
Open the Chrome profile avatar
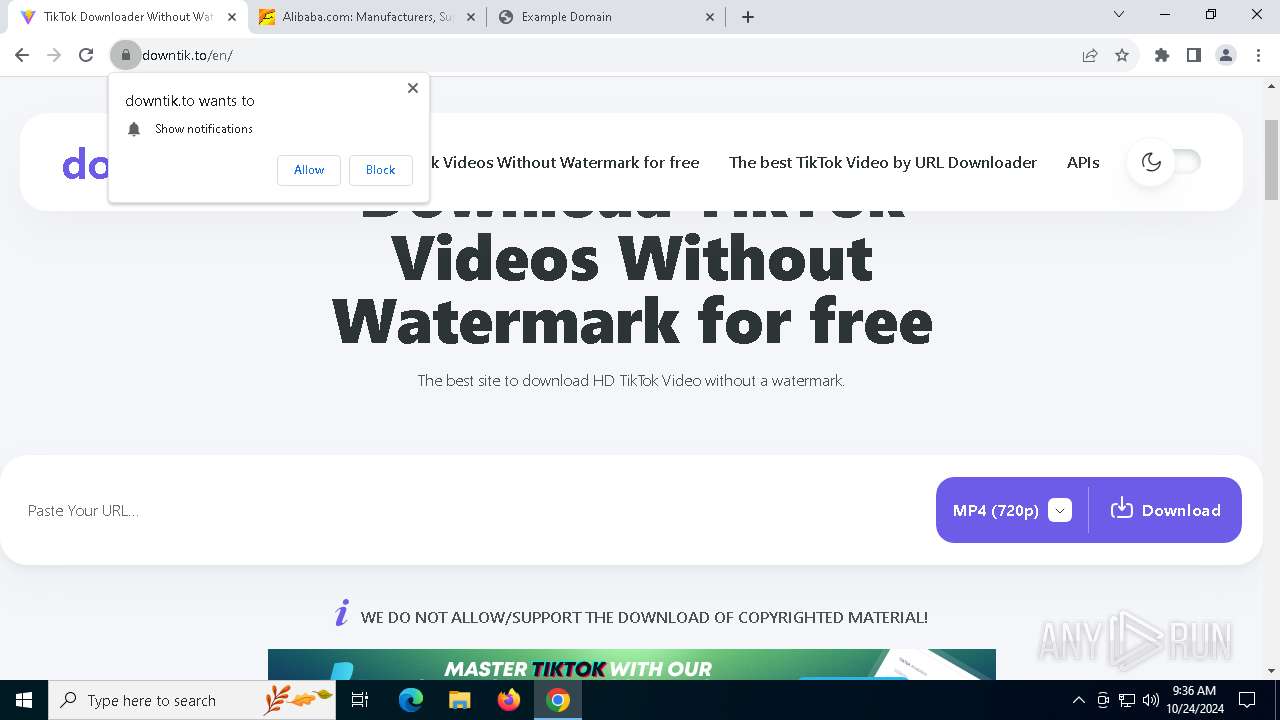1226,55
